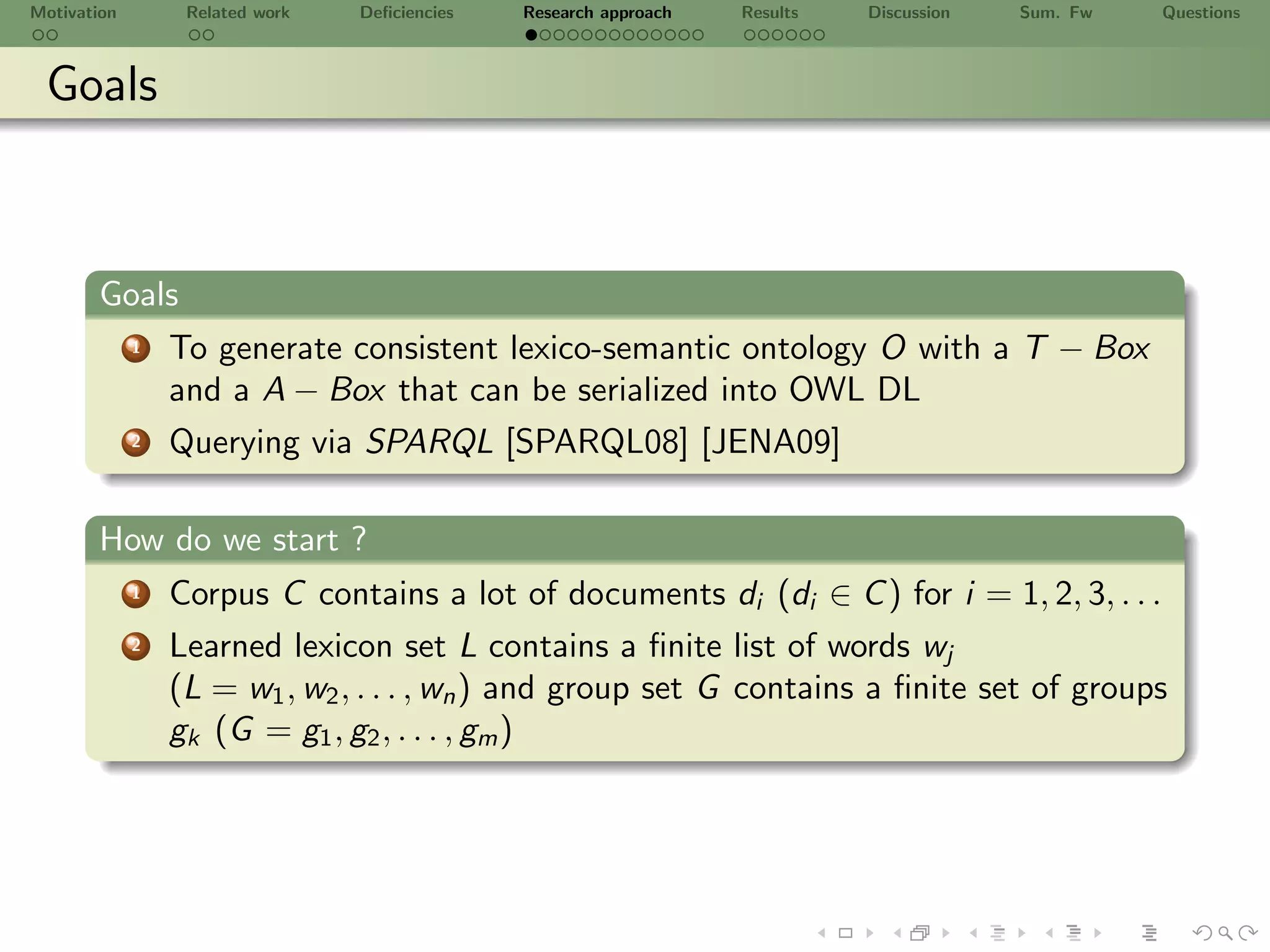Screen dimensions: 1270x952
Task: Click second slide dot under Related work
Action: coord(208,35)
